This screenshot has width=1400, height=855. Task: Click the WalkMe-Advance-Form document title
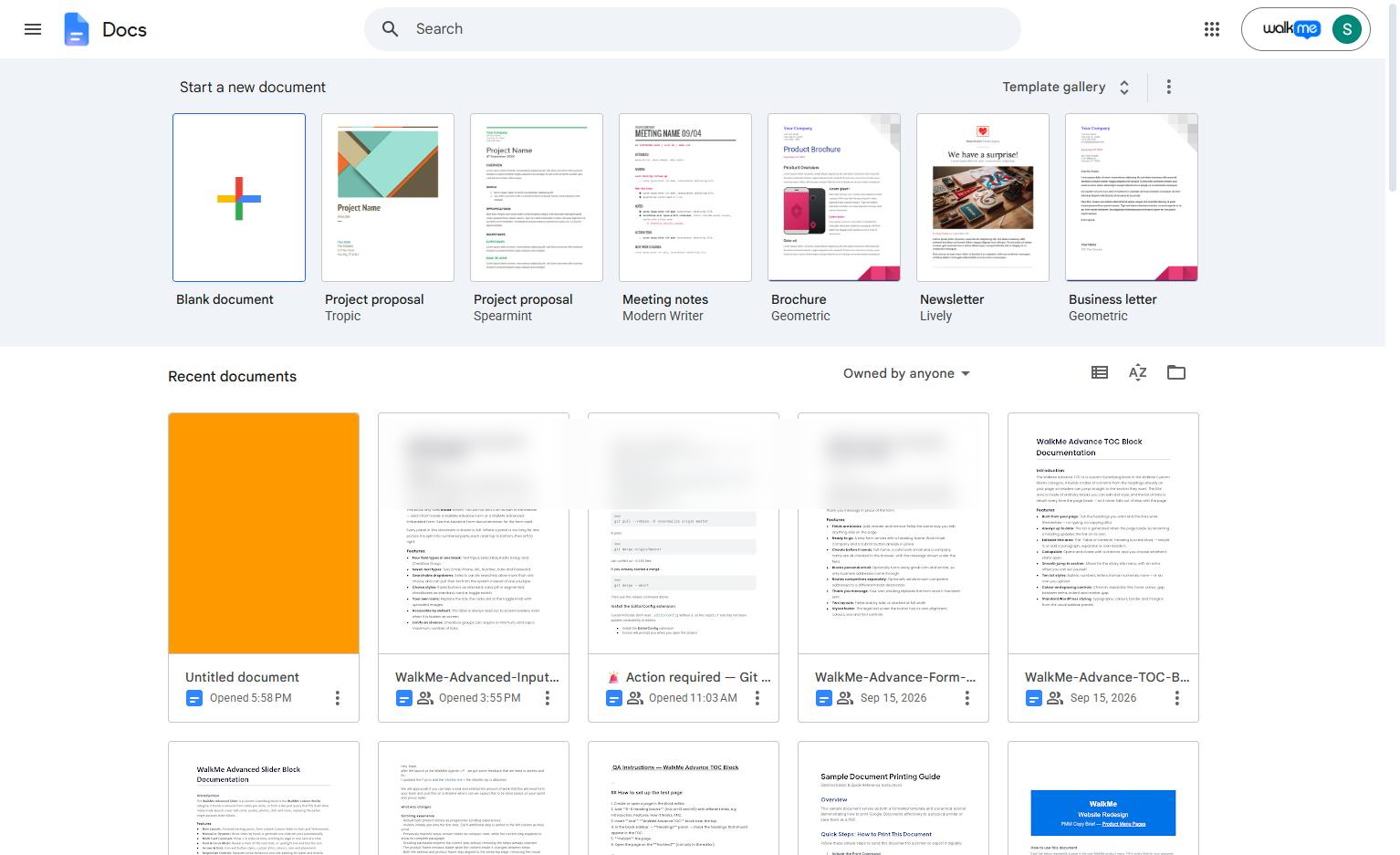point(895,677)
